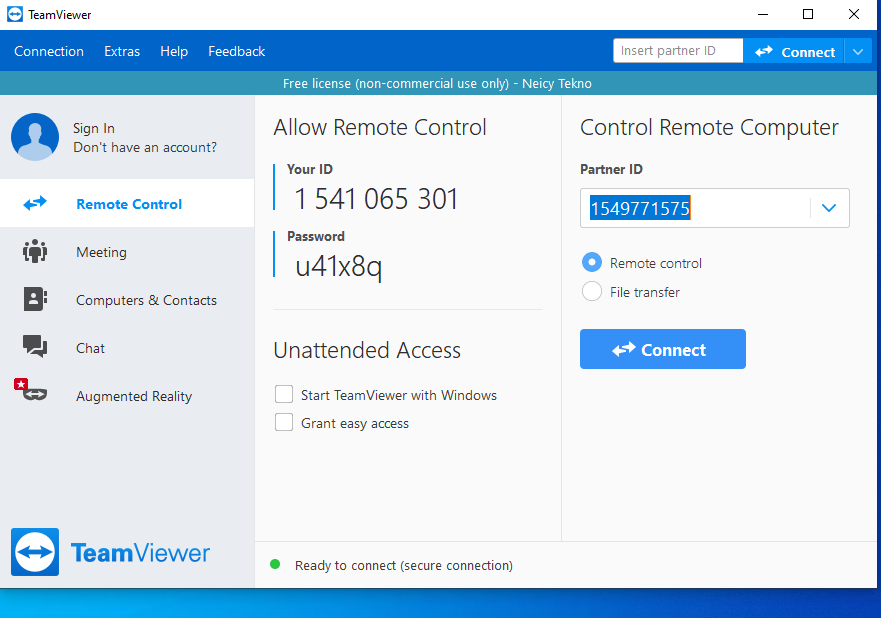Viewport: 881px width, 618px height.
Task: Click the Connect button in top toolbar
Action: point(793,52)
